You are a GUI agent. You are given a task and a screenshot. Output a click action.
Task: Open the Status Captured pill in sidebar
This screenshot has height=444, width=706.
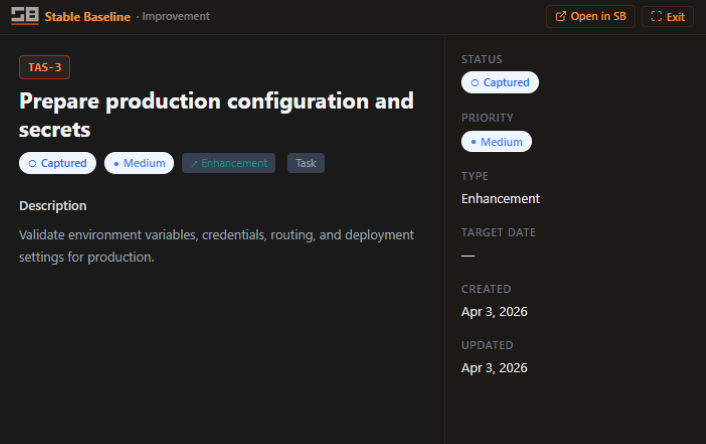[x=499, y=83]
